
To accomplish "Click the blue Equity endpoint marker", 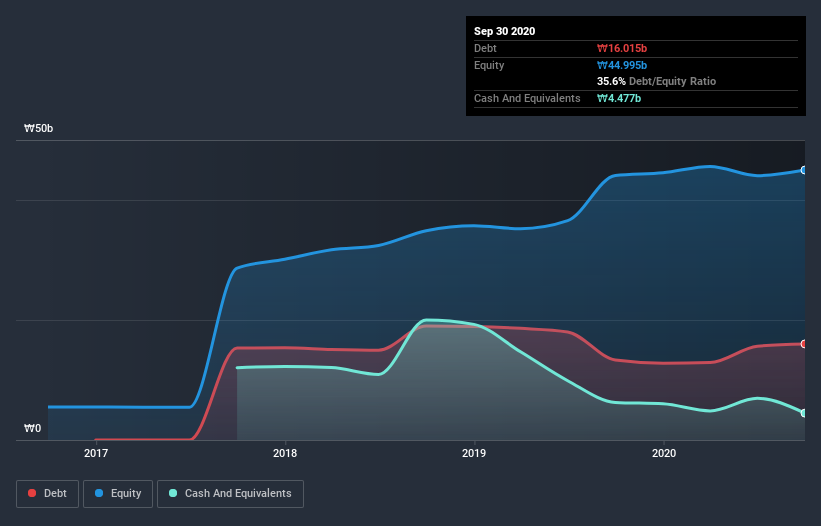I will tap(804, 170).
